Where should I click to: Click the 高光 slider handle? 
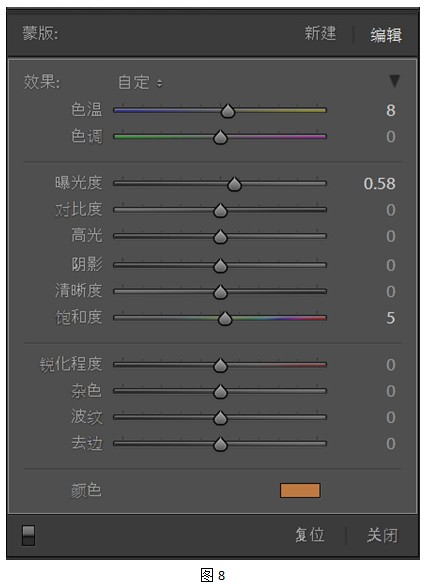tap(220, 237)
